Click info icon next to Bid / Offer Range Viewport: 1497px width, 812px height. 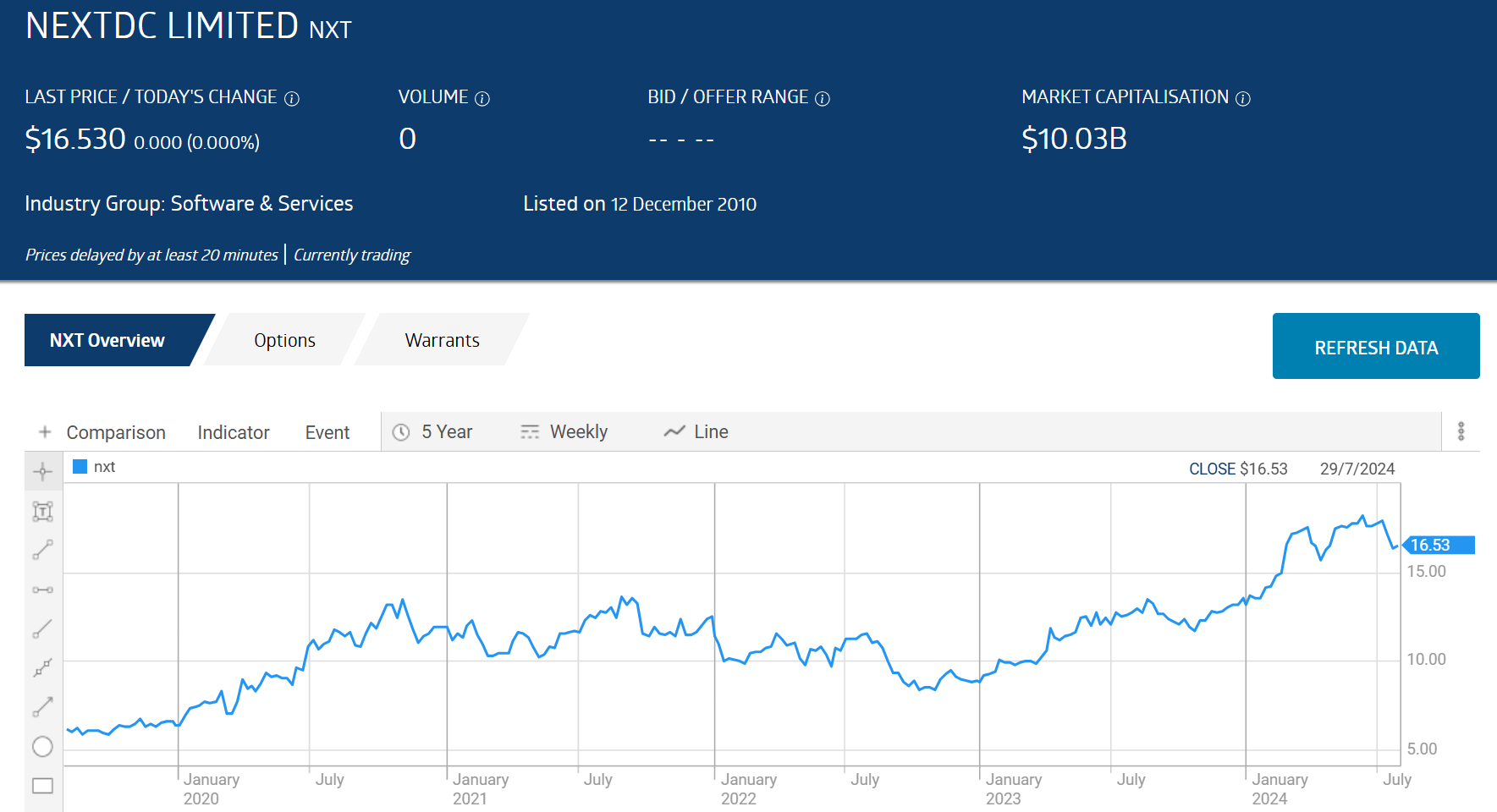tap(823, 99)
